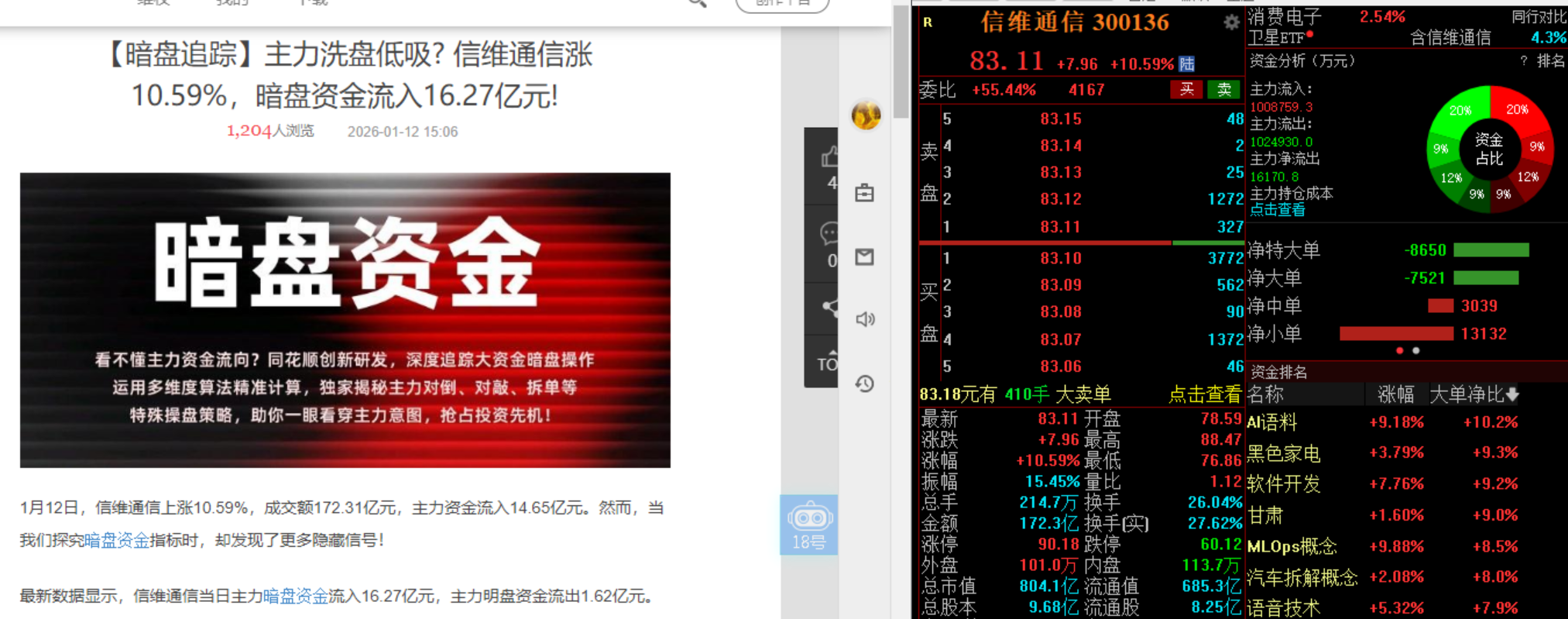The width and height of the screenshot is (1568, 619).
Task: Open the mail envelope icon in sidebar
Action: [864, 256]
